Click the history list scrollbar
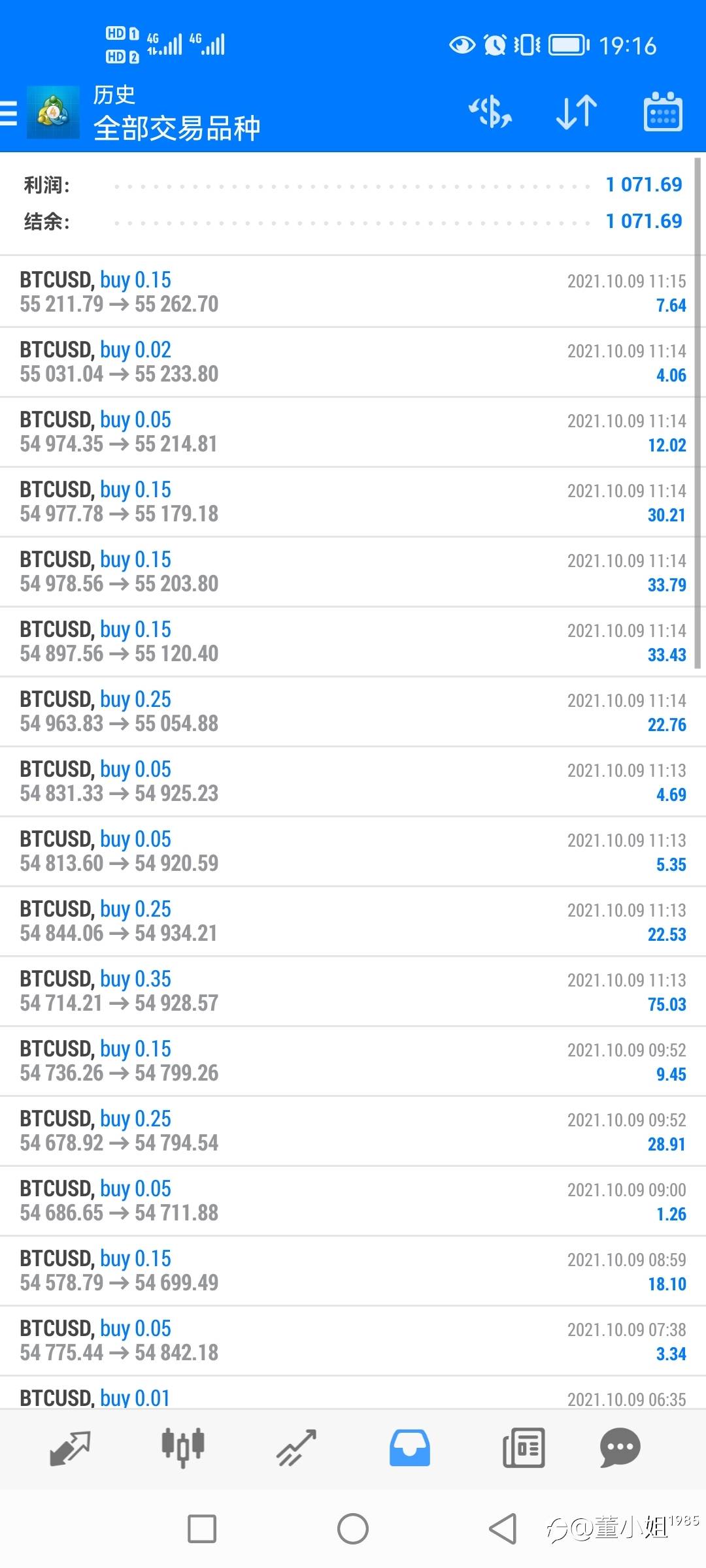Image resolution: width=706 pixels, height=1568 pixels. pos(698,413)
